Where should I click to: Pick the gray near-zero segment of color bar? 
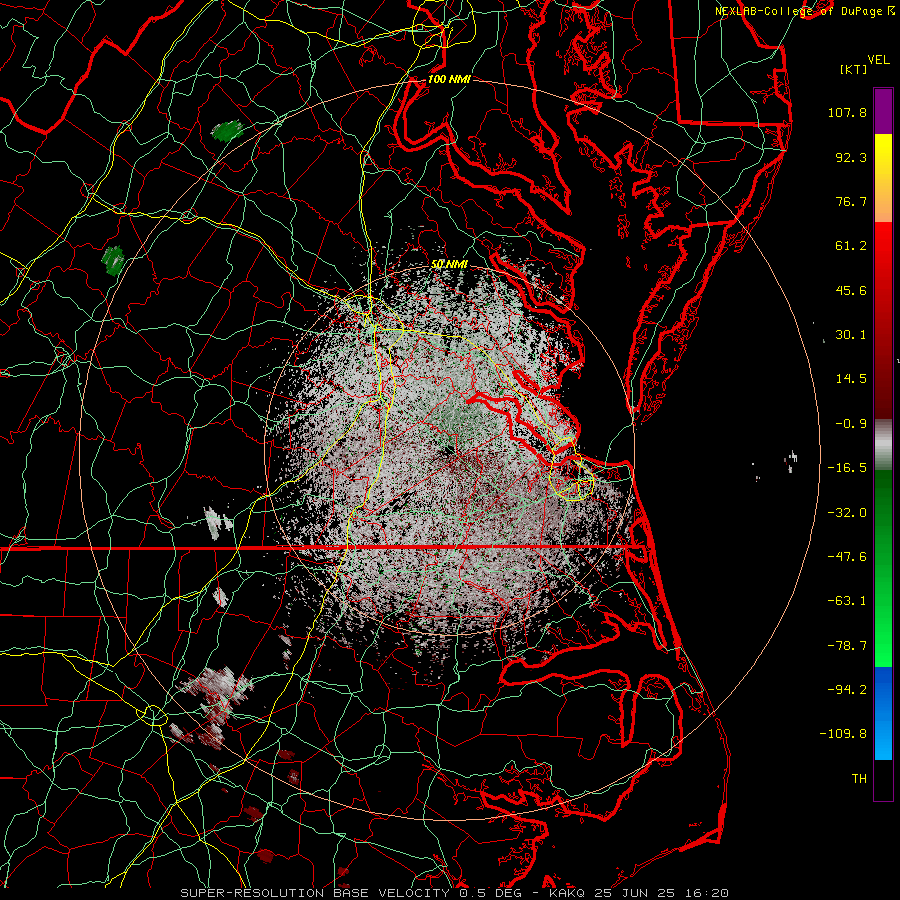click(x=883, y=445)
